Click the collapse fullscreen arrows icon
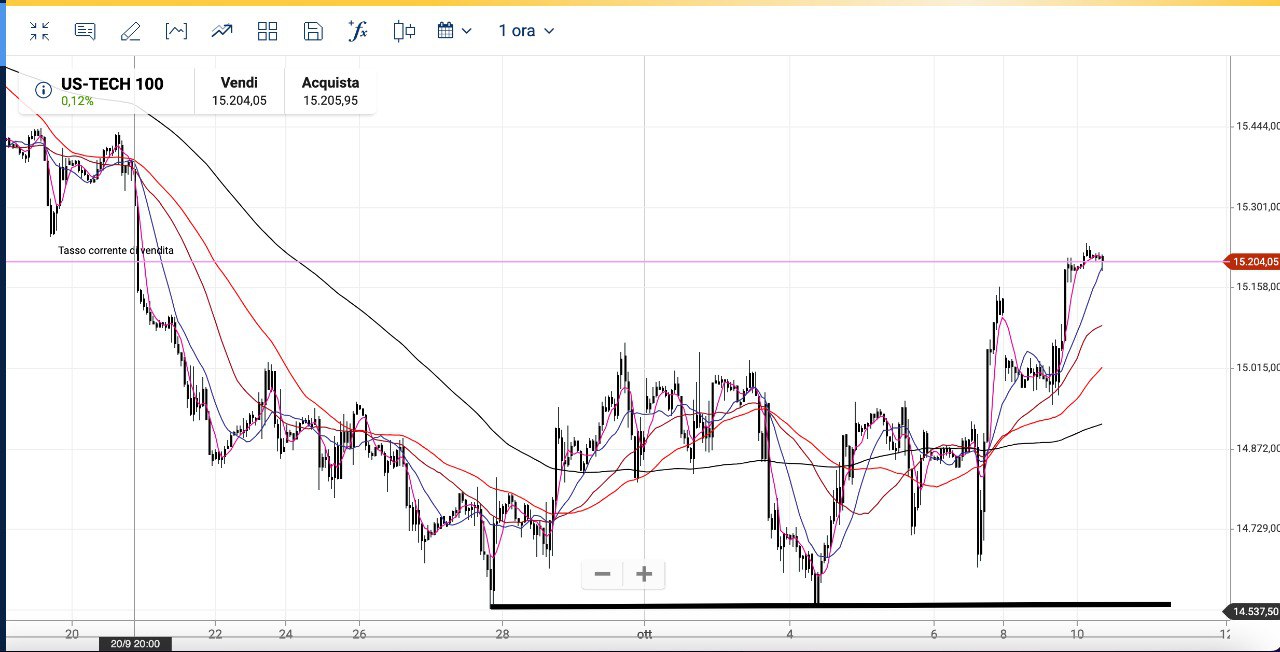The height and width of the screenshot is (652, 1280). [39, 31]
